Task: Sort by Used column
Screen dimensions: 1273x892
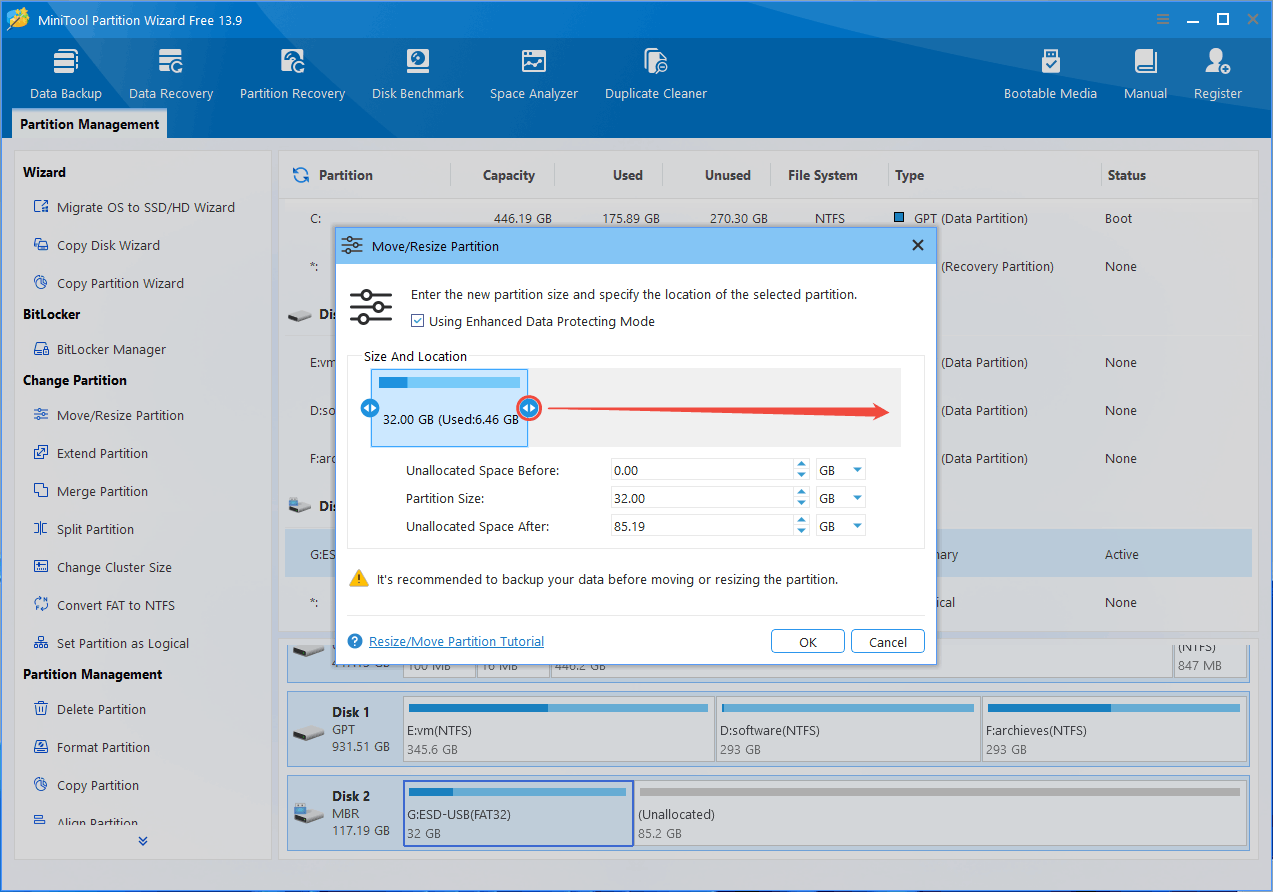Action: coord(628,175)
